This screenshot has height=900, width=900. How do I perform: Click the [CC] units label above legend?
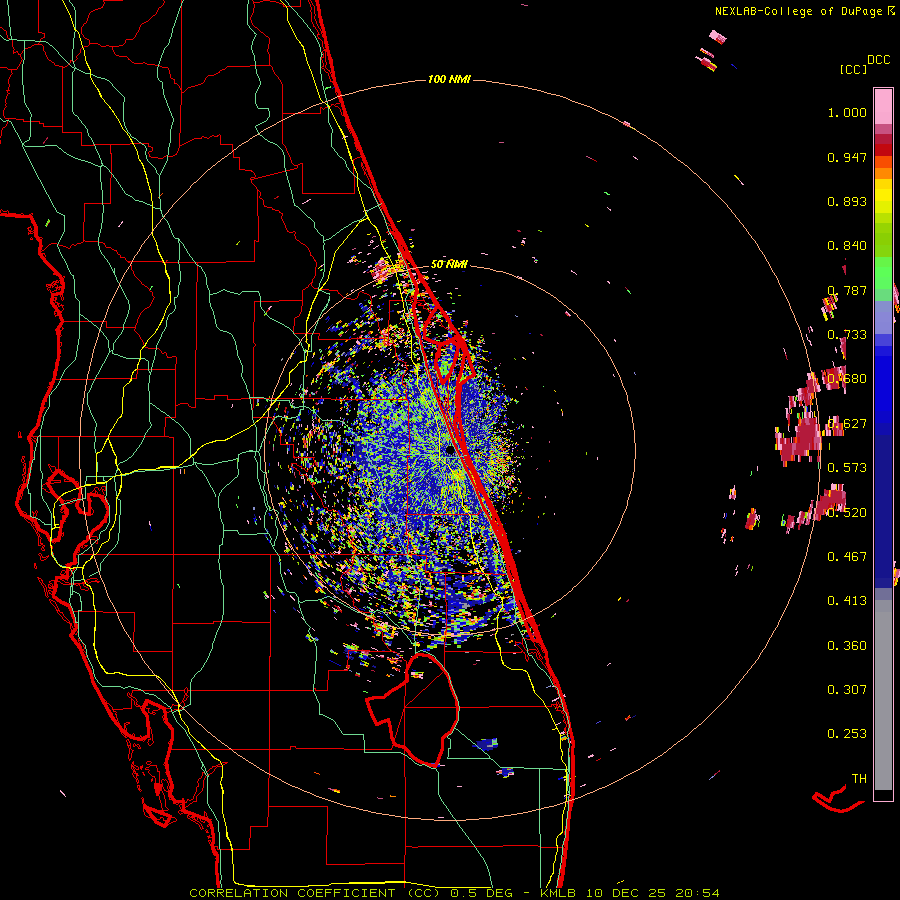click(x=854, y=69)
